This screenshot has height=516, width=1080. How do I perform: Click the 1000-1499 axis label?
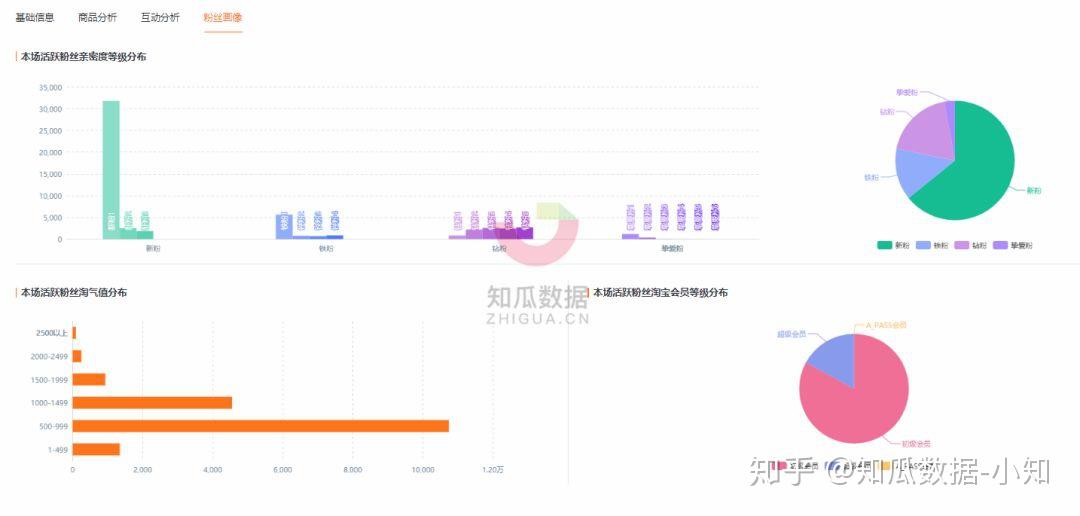click(x=49, y=403)
